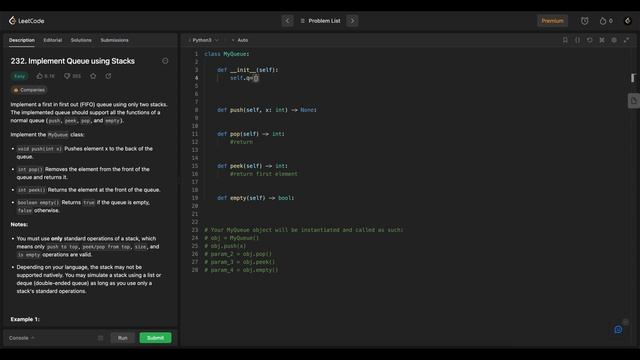The height and width of the screenshot is (360, 640).
Task: Click the comment '# obj = MyQueue()'
Action: (231, 238)
